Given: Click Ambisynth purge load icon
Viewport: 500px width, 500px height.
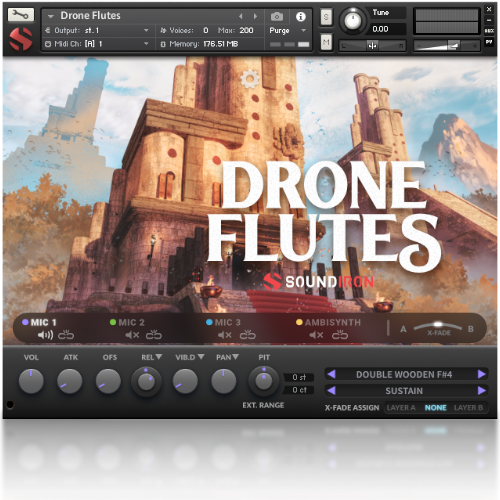Looking at the screenshot, I should pos(340,334).
